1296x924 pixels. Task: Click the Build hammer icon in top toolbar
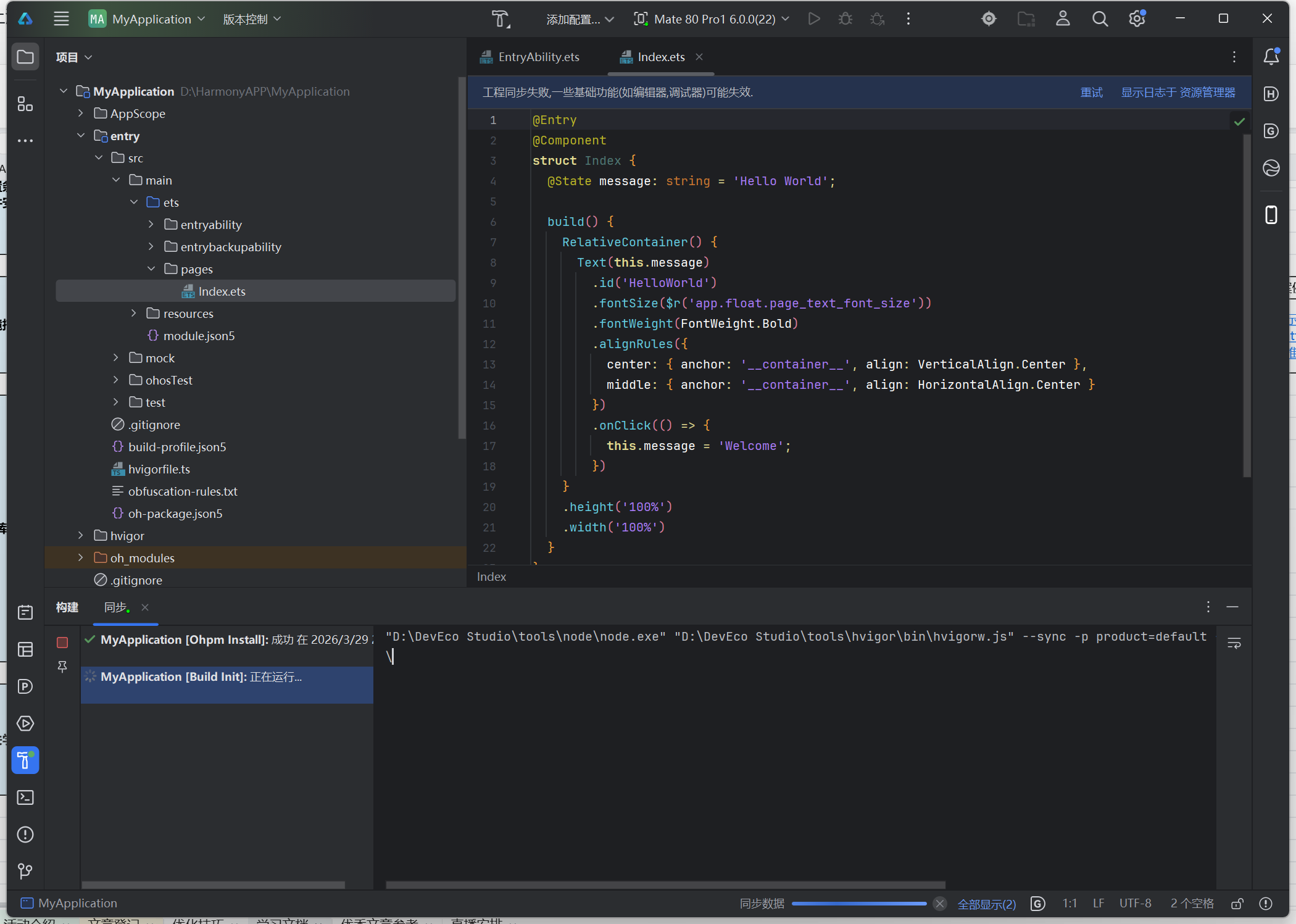click(x=501, y=19)
